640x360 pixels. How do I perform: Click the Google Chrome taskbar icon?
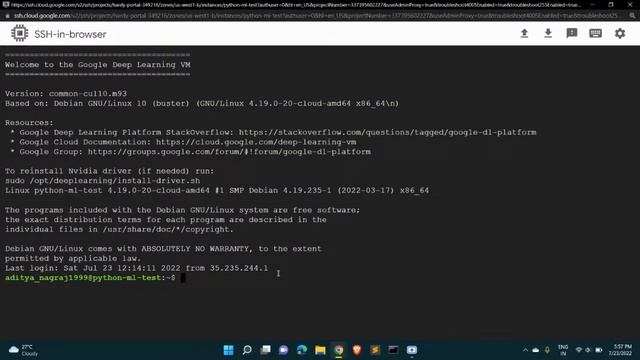pyautogui.click(x=338, y=350)
